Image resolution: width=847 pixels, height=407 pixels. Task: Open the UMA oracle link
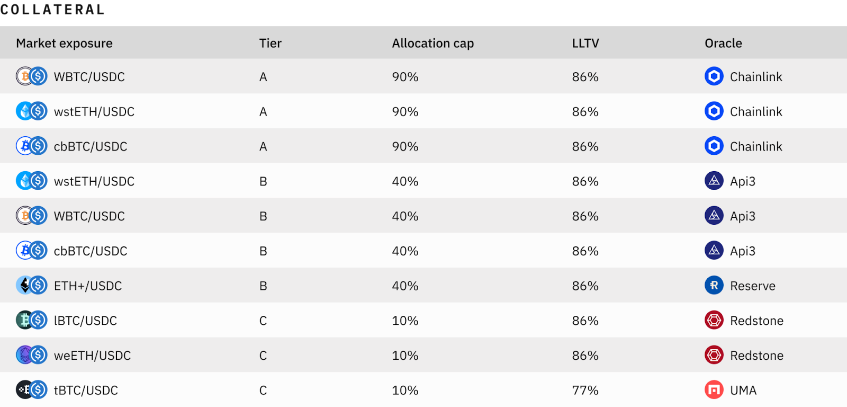click(x=745, y=390)
